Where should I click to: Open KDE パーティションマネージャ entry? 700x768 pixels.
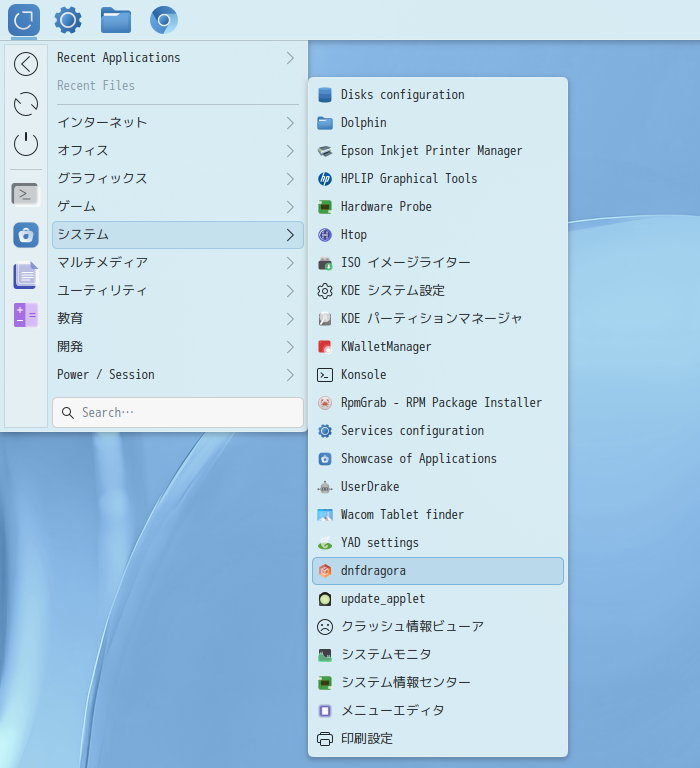coord(438,319)
